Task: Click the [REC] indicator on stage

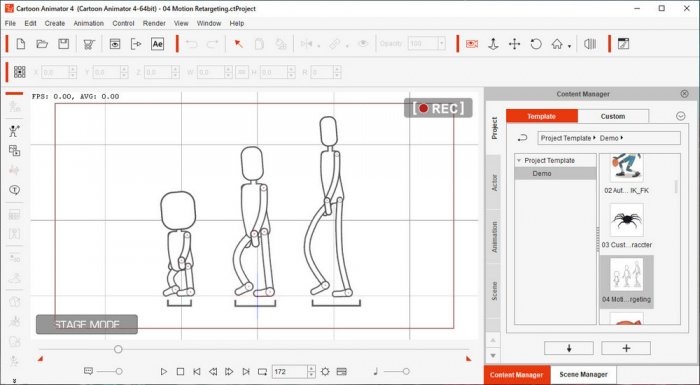Action: [438, 108]
